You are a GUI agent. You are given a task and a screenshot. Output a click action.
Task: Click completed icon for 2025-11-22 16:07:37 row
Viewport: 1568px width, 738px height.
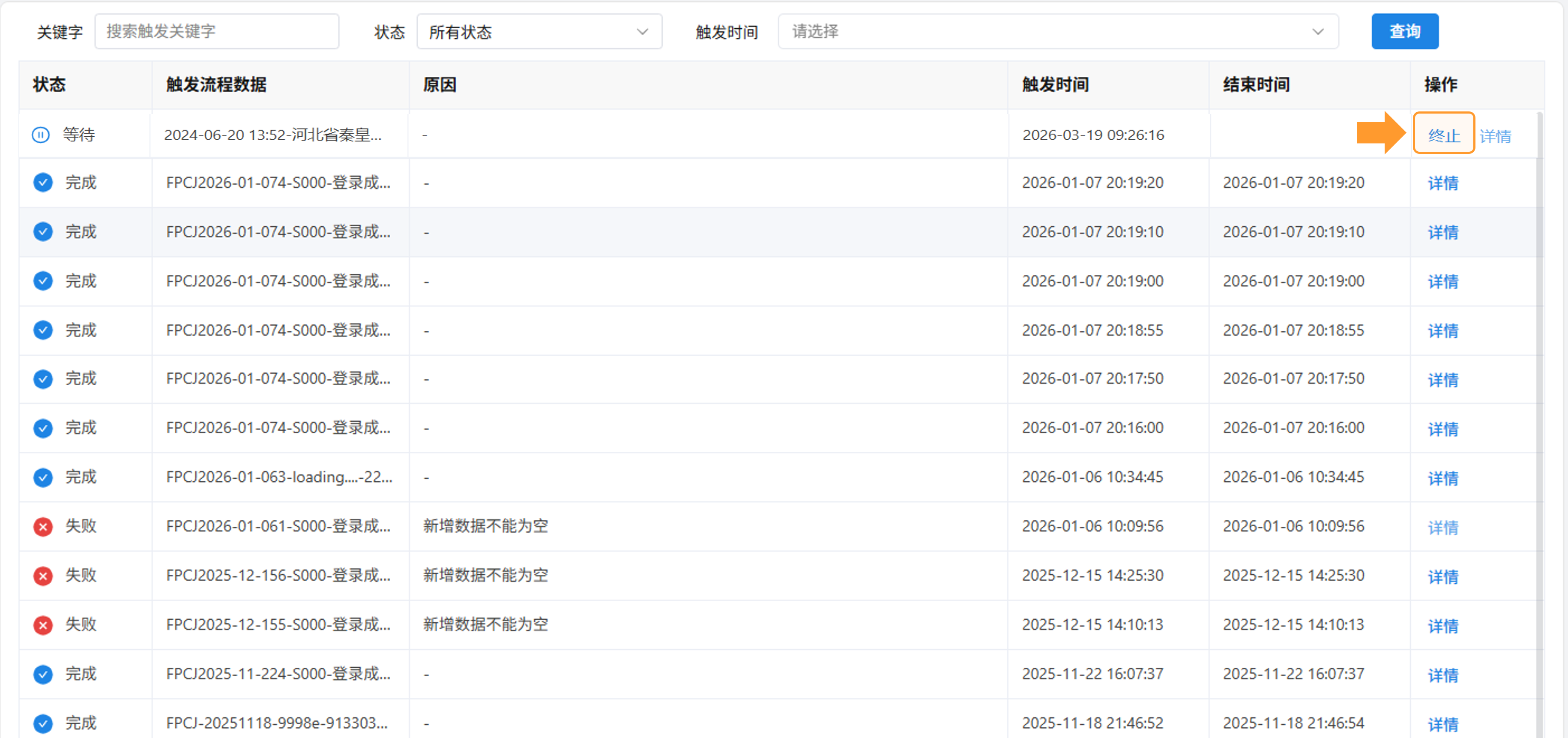point(42,674)
